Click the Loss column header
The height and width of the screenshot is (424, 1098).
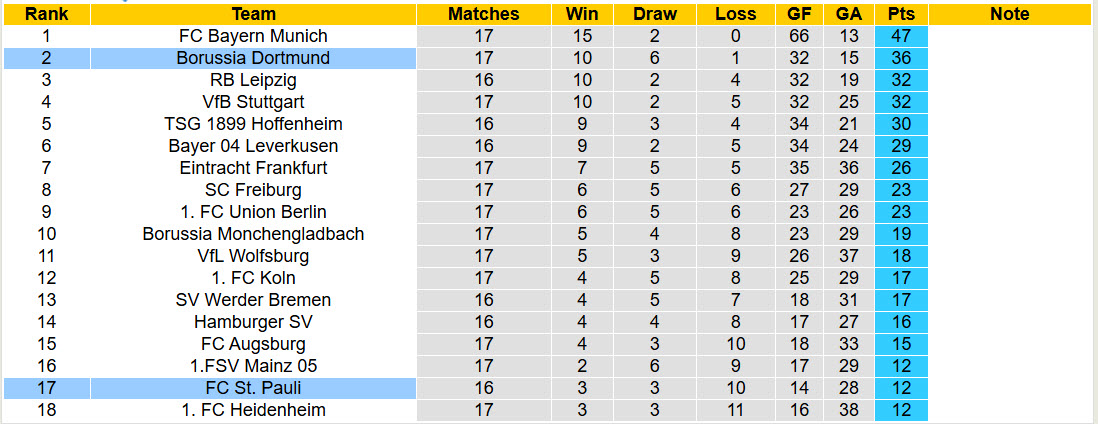pyautogui.click(x=735, y=14)
